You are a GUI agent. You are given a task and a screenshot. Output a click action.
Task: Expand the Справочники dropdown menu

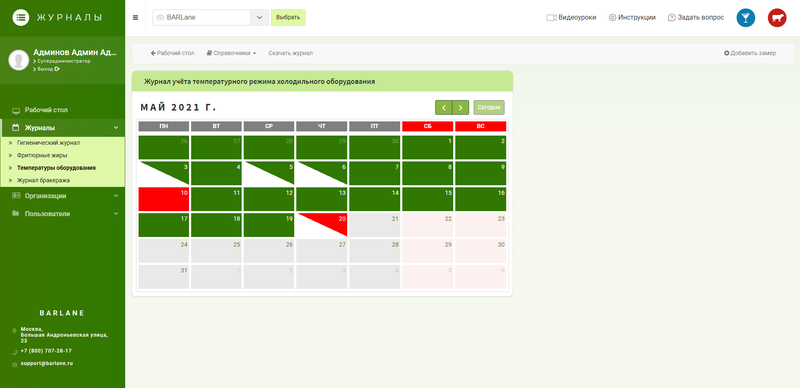tap(231, 53)
